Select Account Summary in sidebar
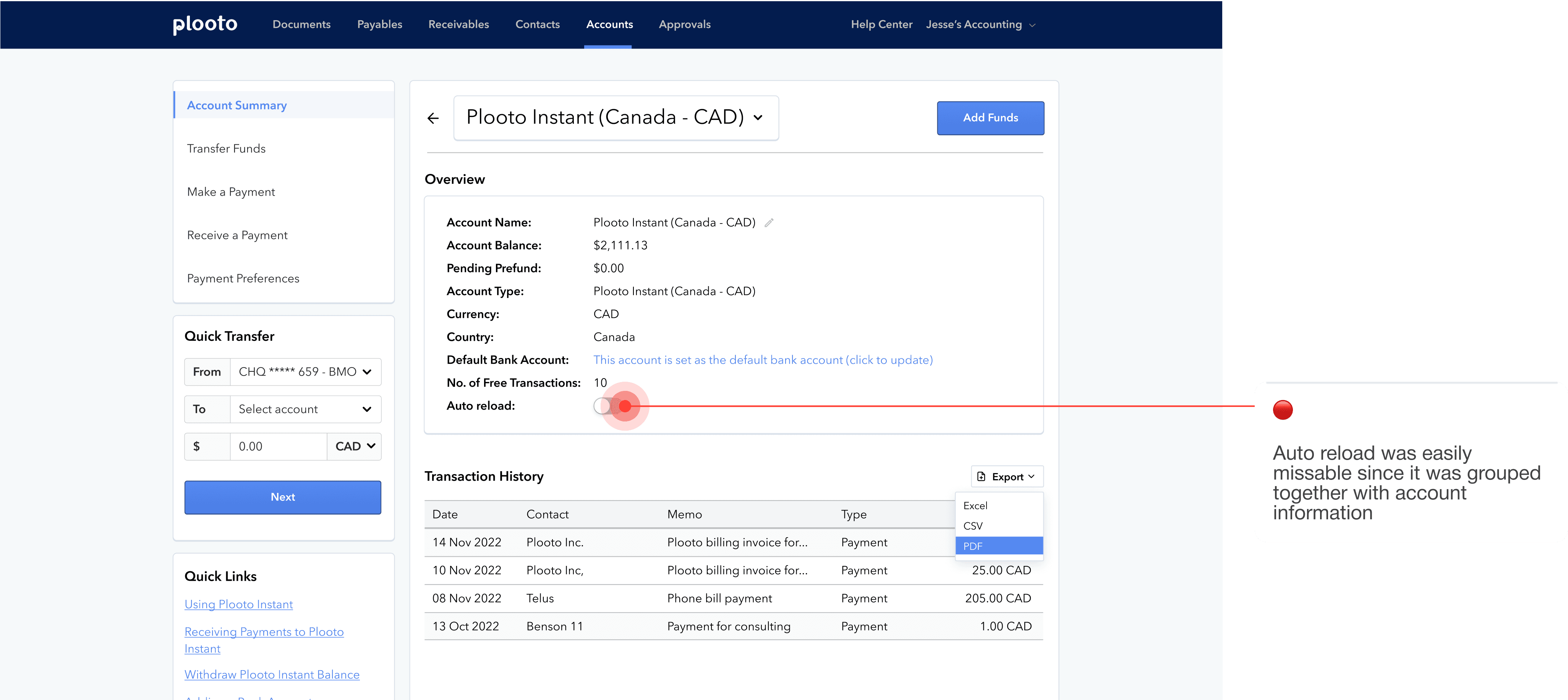The height and width of the screenshot is (700, 1568). 284,105
